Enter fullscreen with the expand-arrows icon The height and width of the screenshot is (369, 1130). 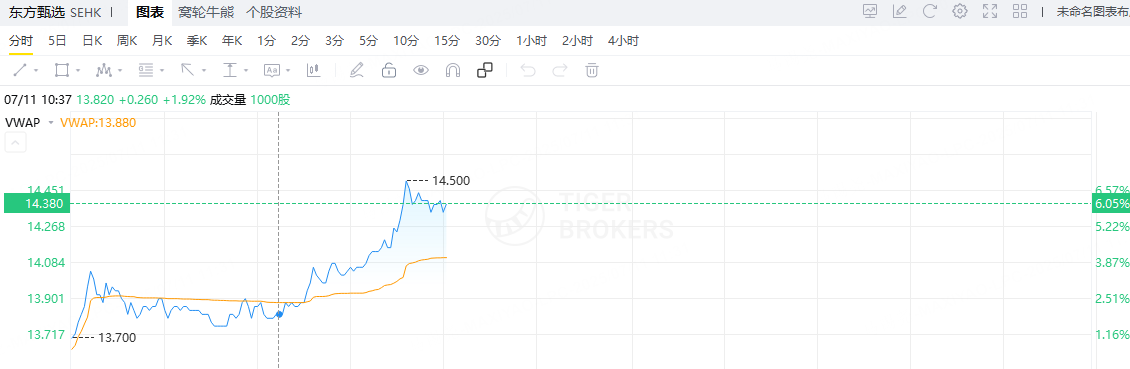coord(989,11)
